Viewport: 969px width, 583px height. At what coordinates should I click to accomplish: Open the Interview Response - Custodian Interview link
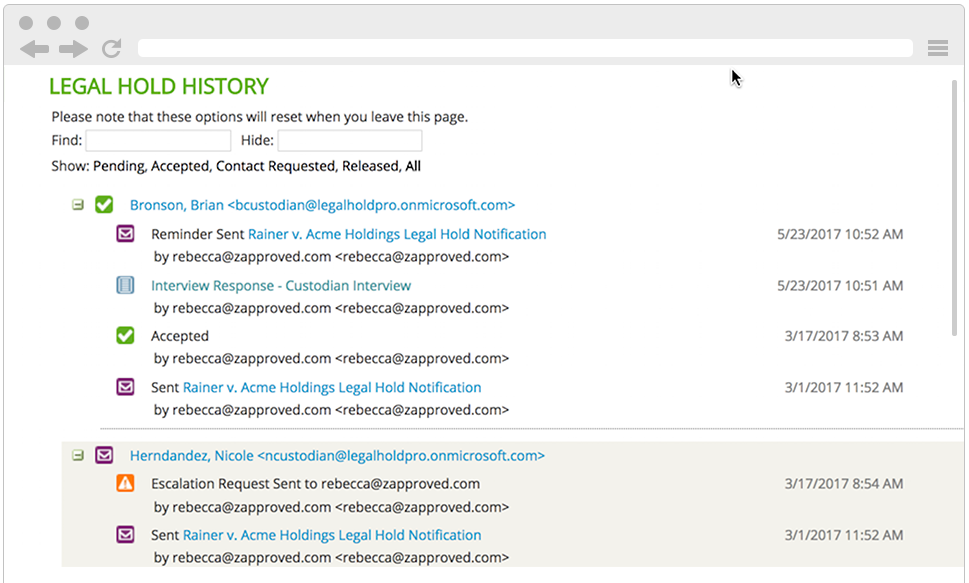tap(280, 285)
